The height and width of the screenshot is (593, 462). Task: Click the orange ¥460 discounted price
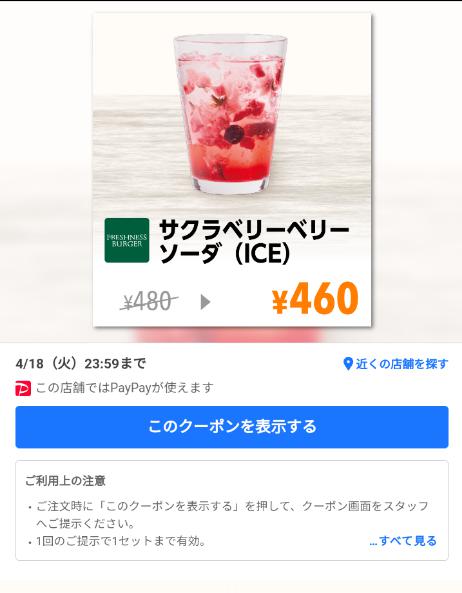click(315, 299)
